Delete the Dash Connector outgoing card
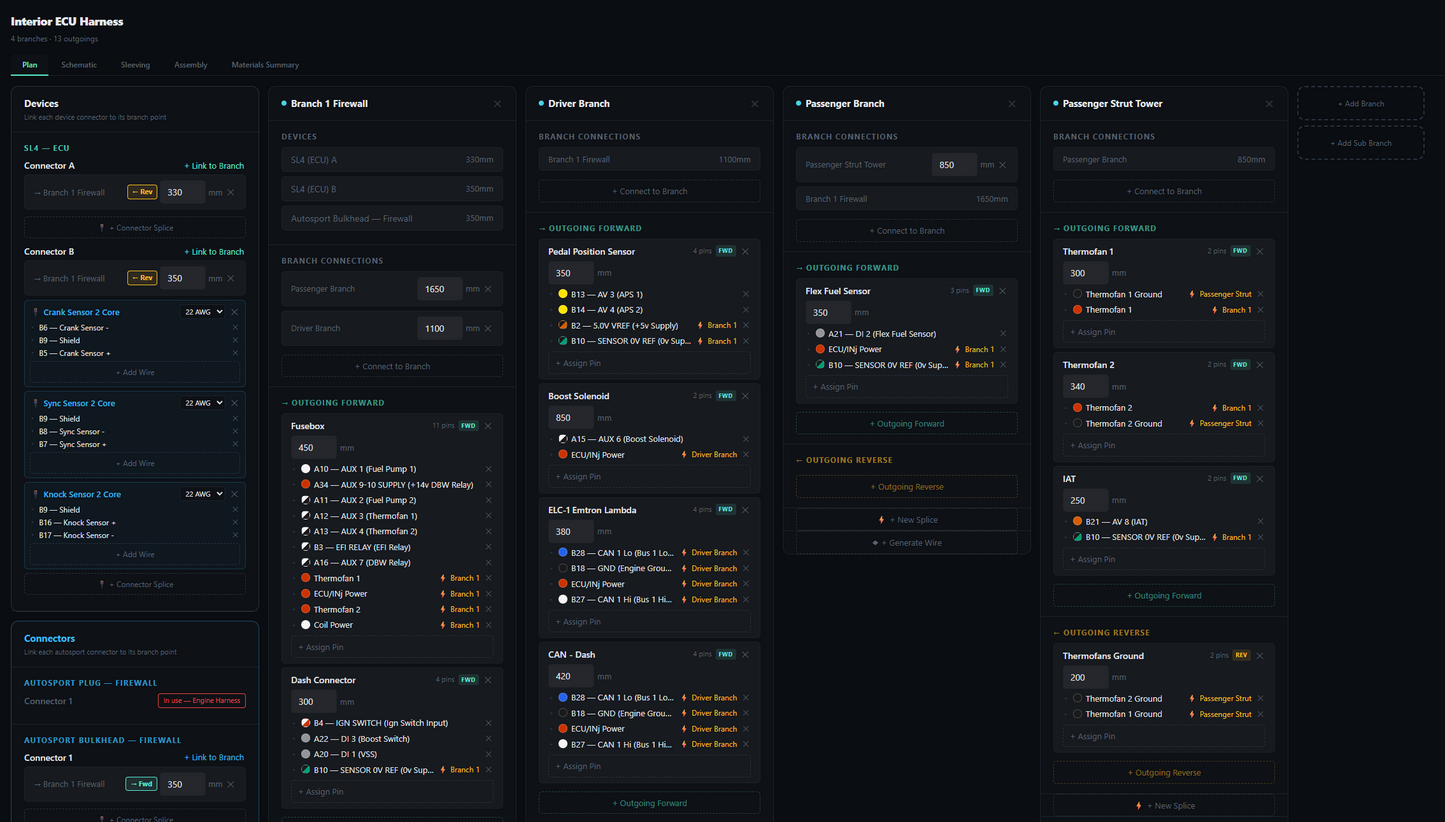The height and width of the screenshot is (822, 1445). pyautogui.click(x=488, y=680)
